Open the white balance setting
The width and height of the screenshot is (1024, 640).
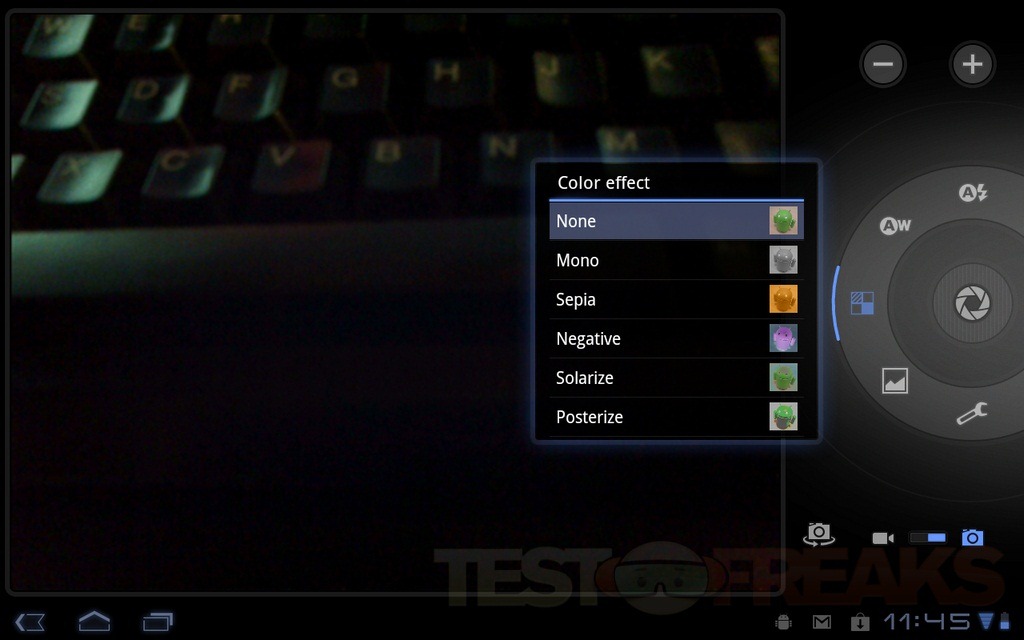coord(895,226)
